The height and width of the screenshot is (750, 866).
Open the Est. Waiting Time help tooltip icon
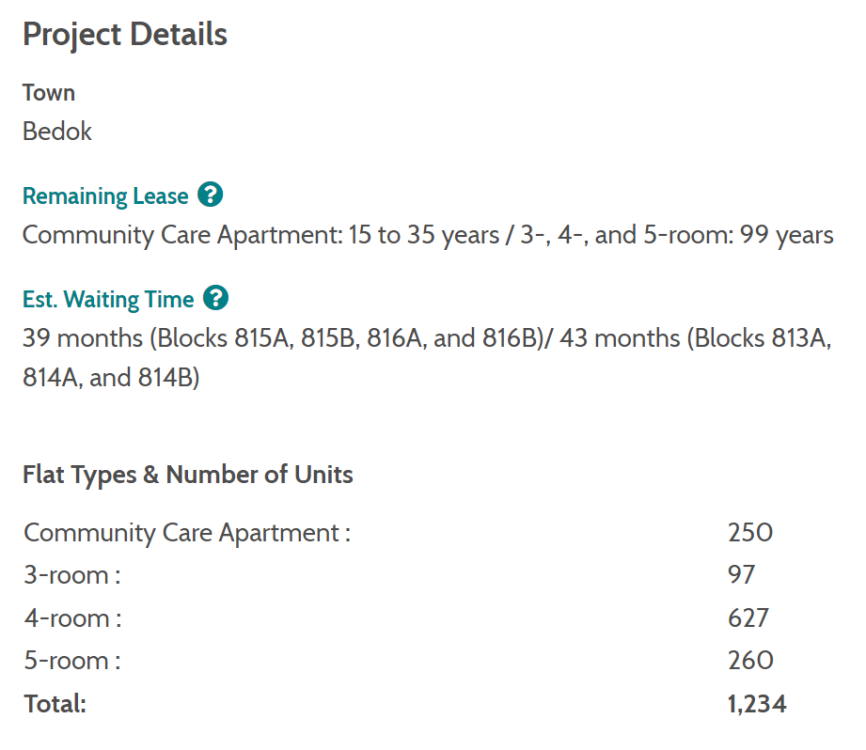[x=216, y=298]
